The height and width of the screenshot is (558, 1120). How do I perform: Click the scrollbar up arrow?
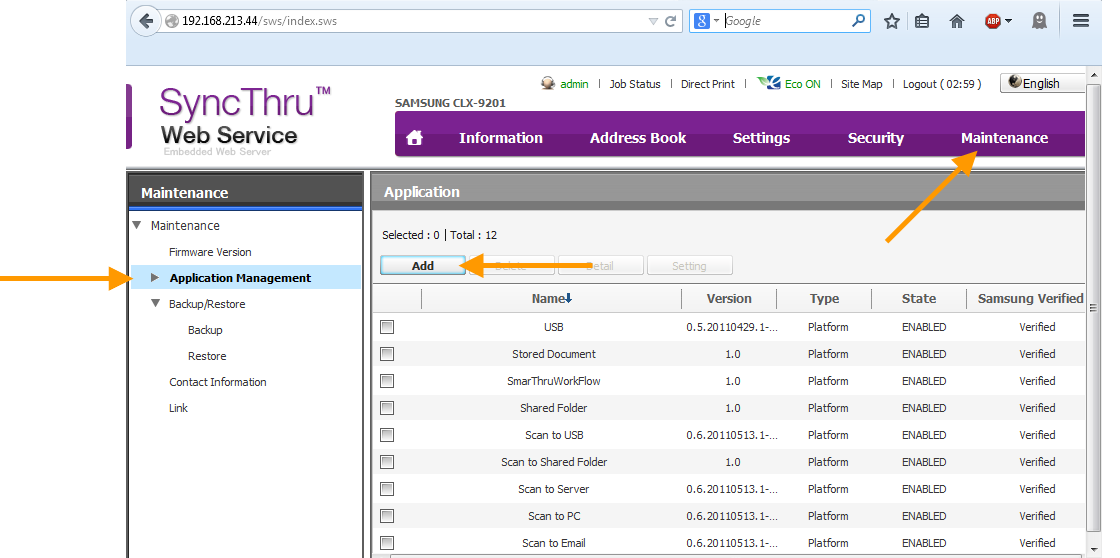(1093, 74)
